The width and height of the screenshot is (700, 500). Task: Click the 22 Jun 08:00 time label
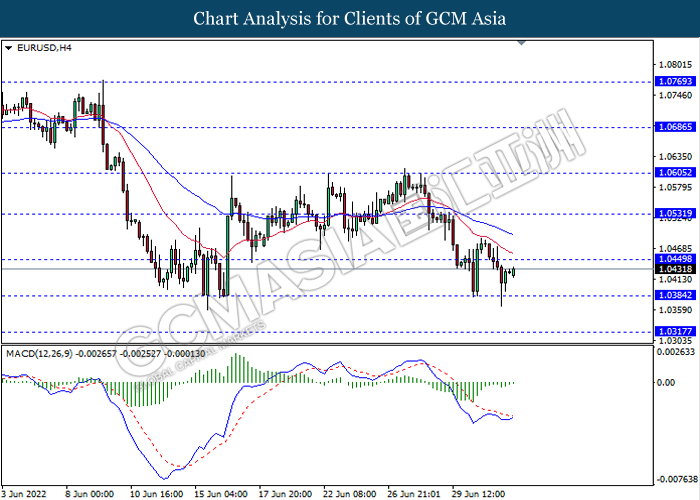point(350,494)
